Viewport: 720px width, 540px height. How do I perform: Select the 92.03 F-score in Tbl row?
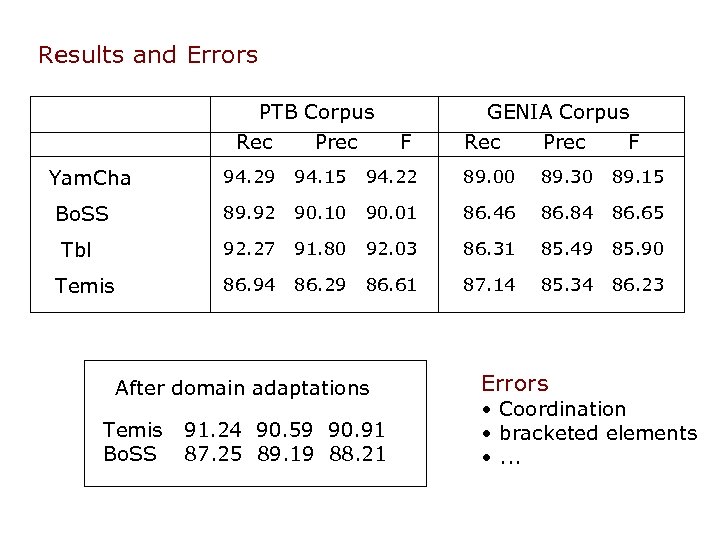pyautogui.click(x=393, y=248)
